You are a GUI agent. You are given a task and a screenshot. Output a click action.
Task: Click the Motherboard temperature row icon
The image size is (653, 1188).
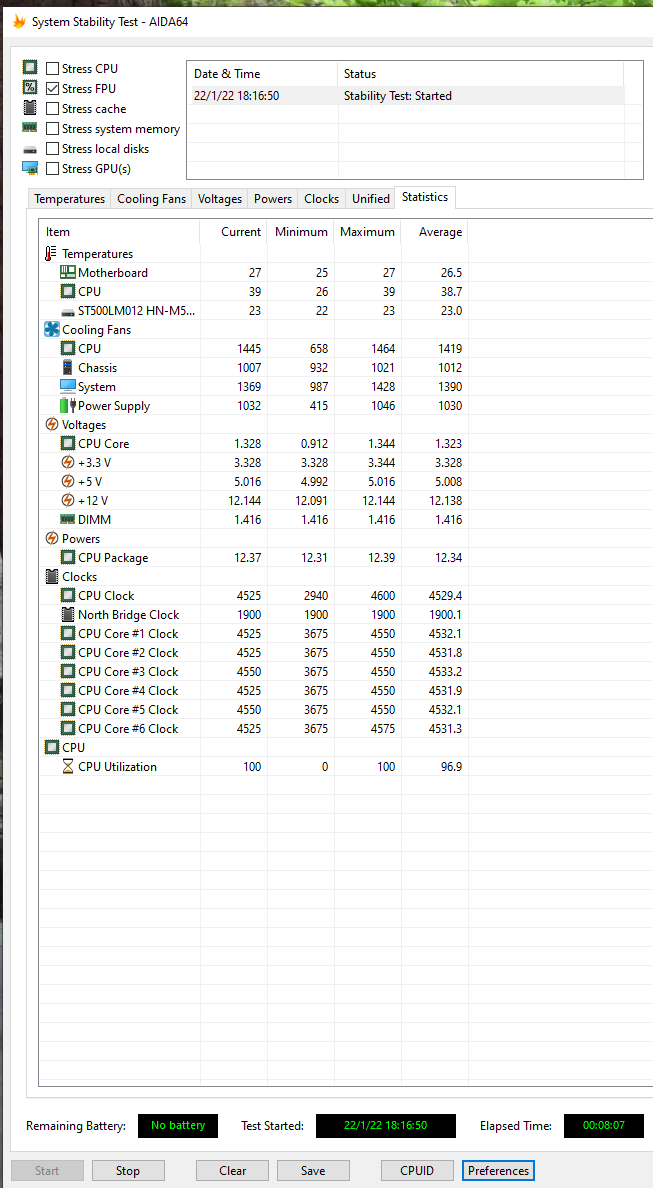68,273
